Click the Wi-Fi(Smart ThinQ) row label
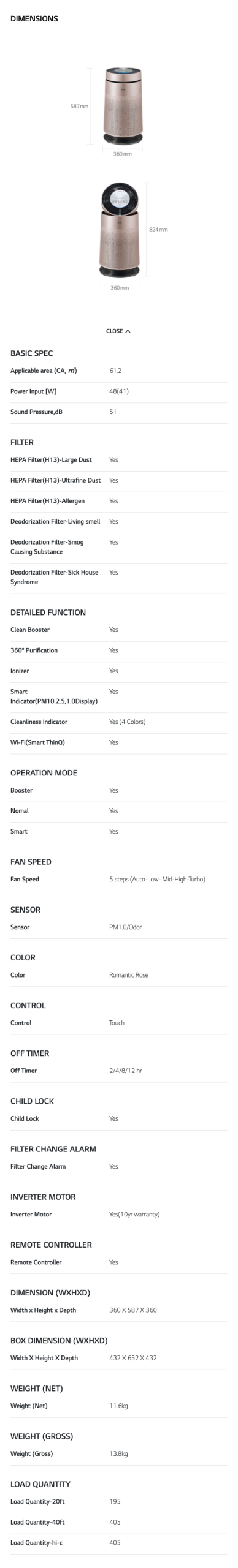This screenshot has width=238, height=1568. [x=37, y=742]
